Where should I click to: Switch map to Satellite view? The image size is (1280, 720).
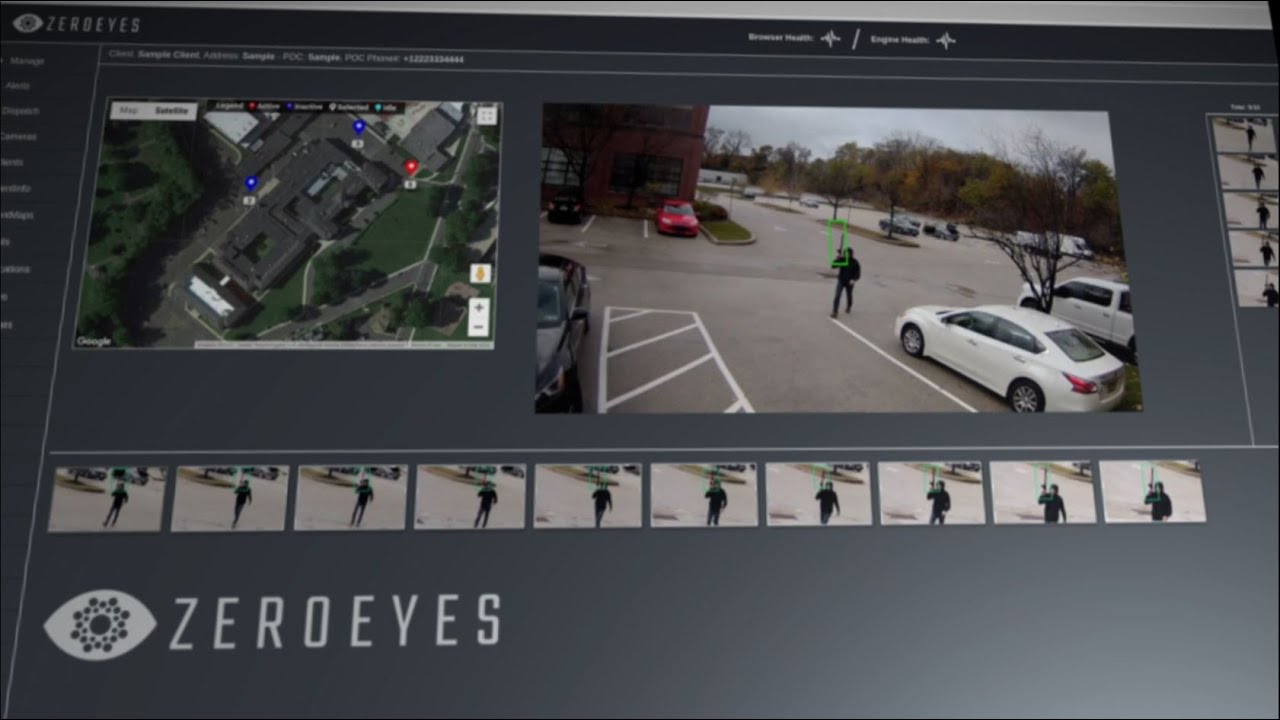(x=170, y=111)
